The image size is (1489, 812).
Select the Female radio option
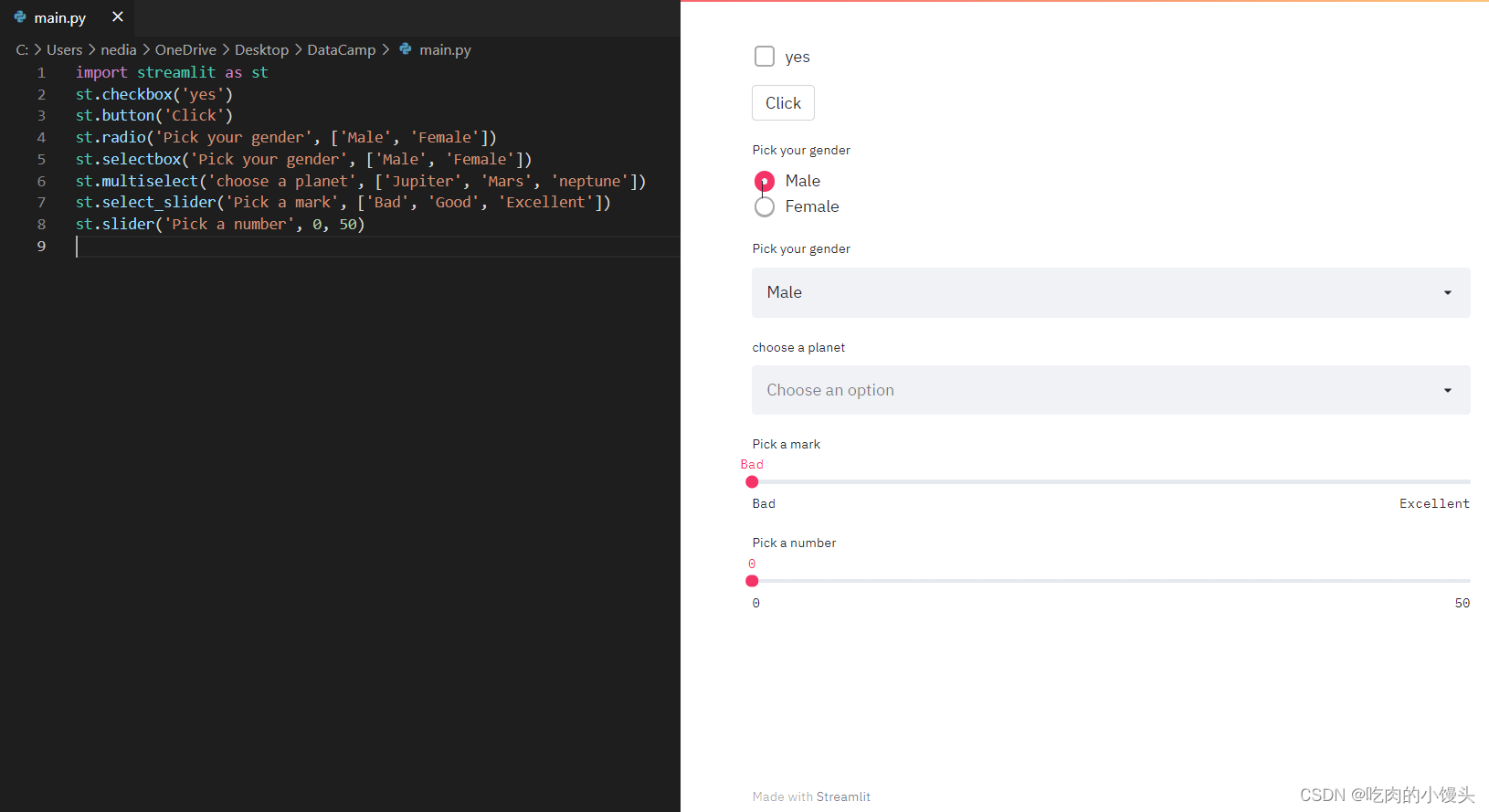[765, 206]
